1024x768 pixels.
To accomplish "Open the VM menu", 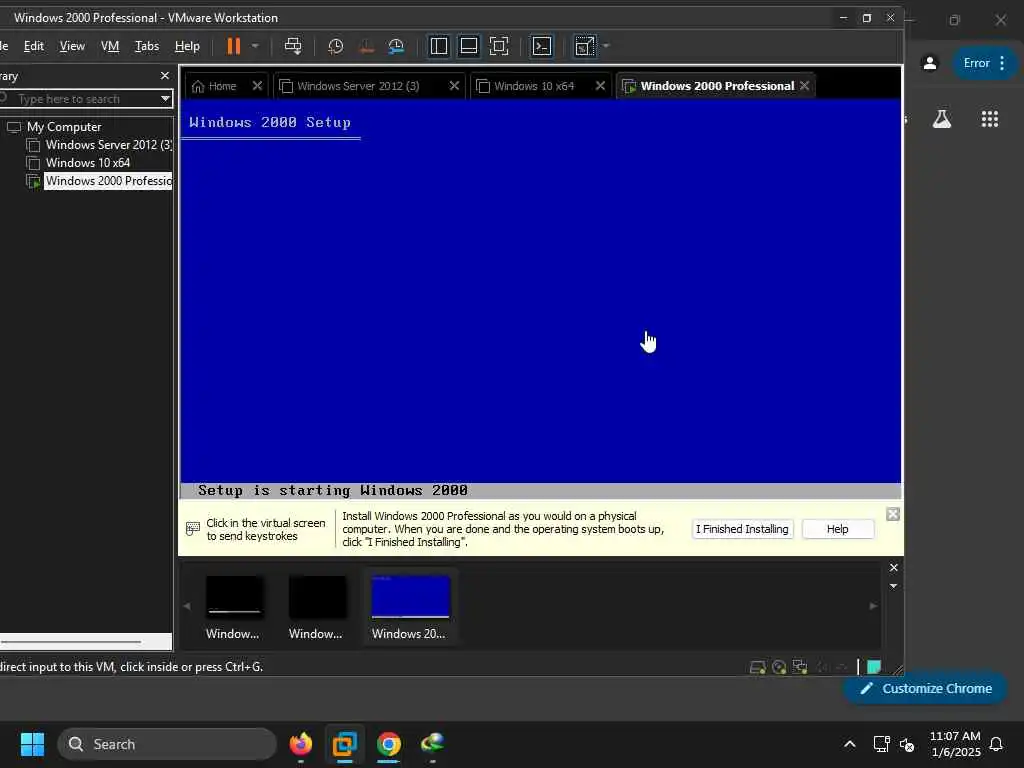I will 110,46.
